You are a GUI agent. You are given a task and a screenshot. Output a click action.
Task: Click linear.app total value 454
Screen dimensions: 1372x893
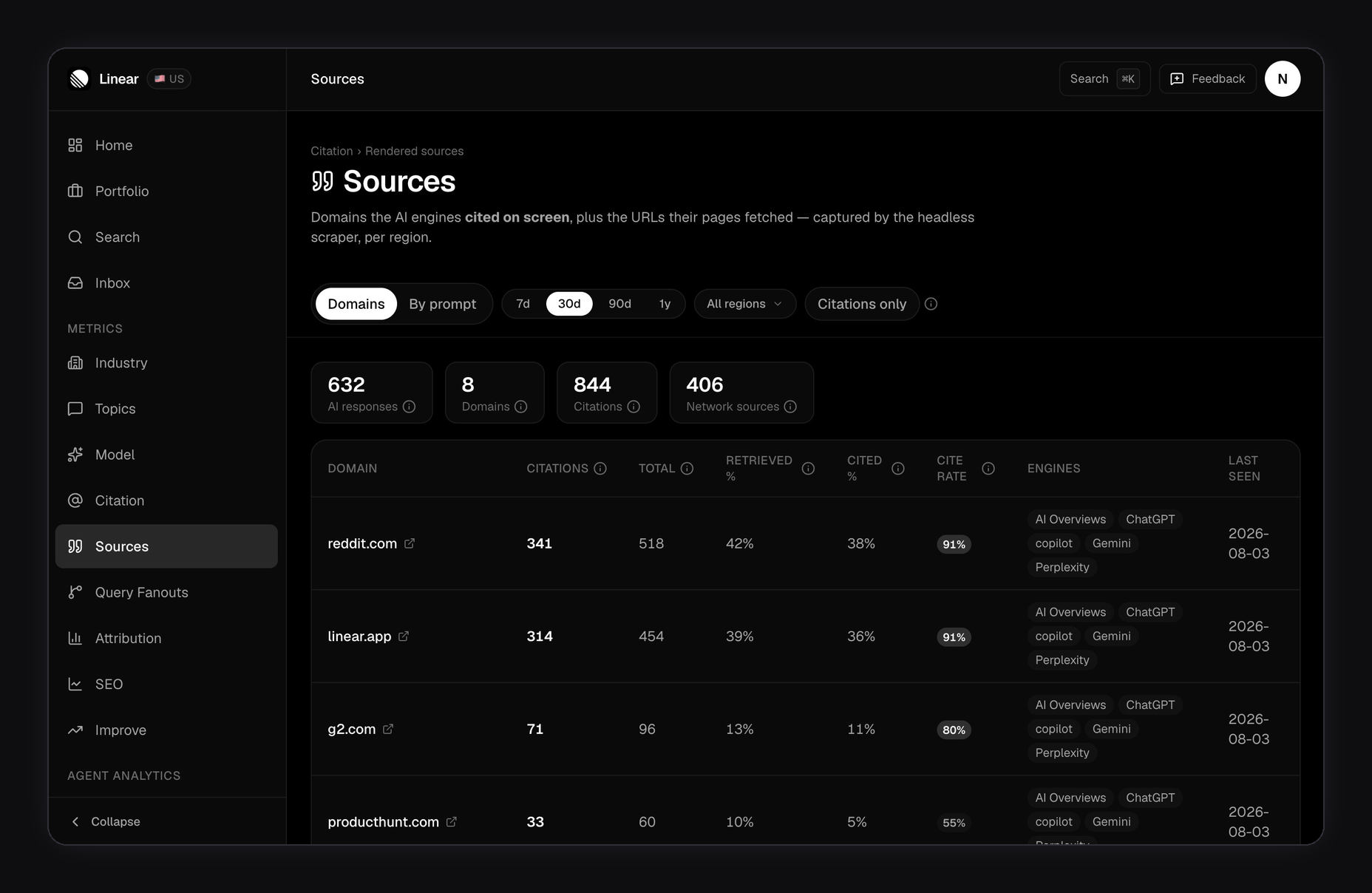(651, 636)
